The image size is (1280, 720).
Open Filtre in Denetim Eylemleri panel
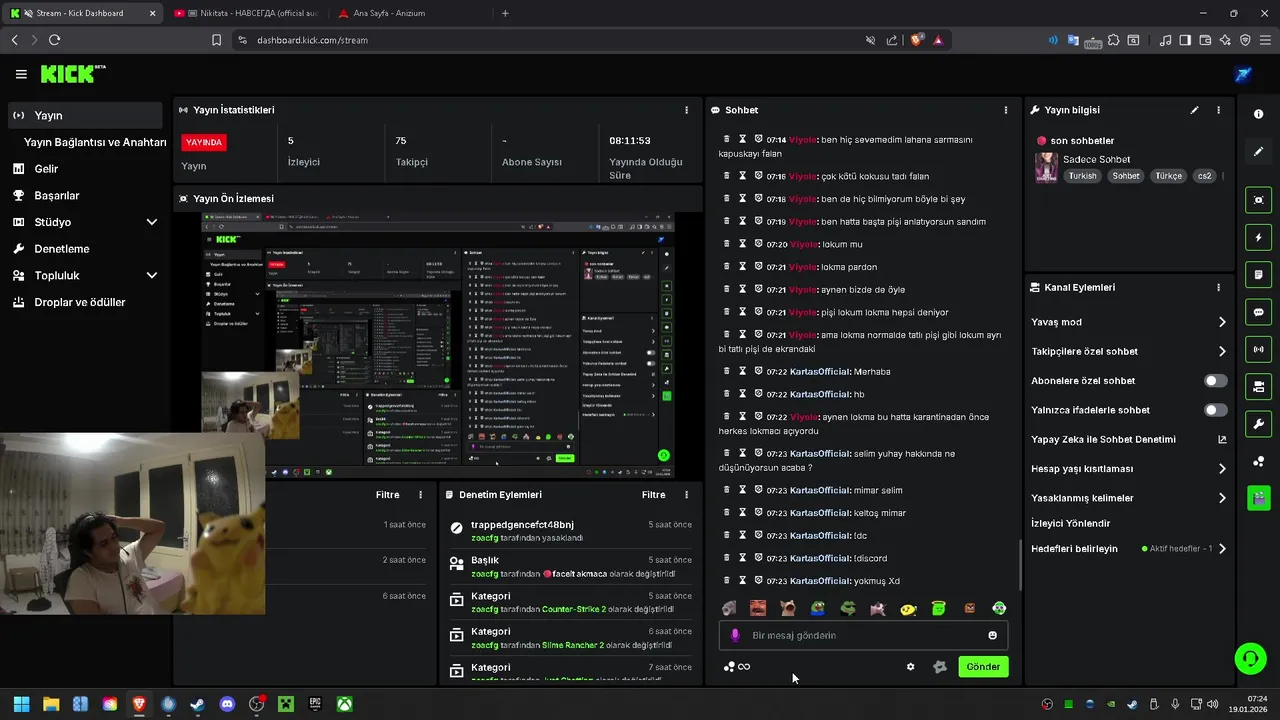coord(653,495)
